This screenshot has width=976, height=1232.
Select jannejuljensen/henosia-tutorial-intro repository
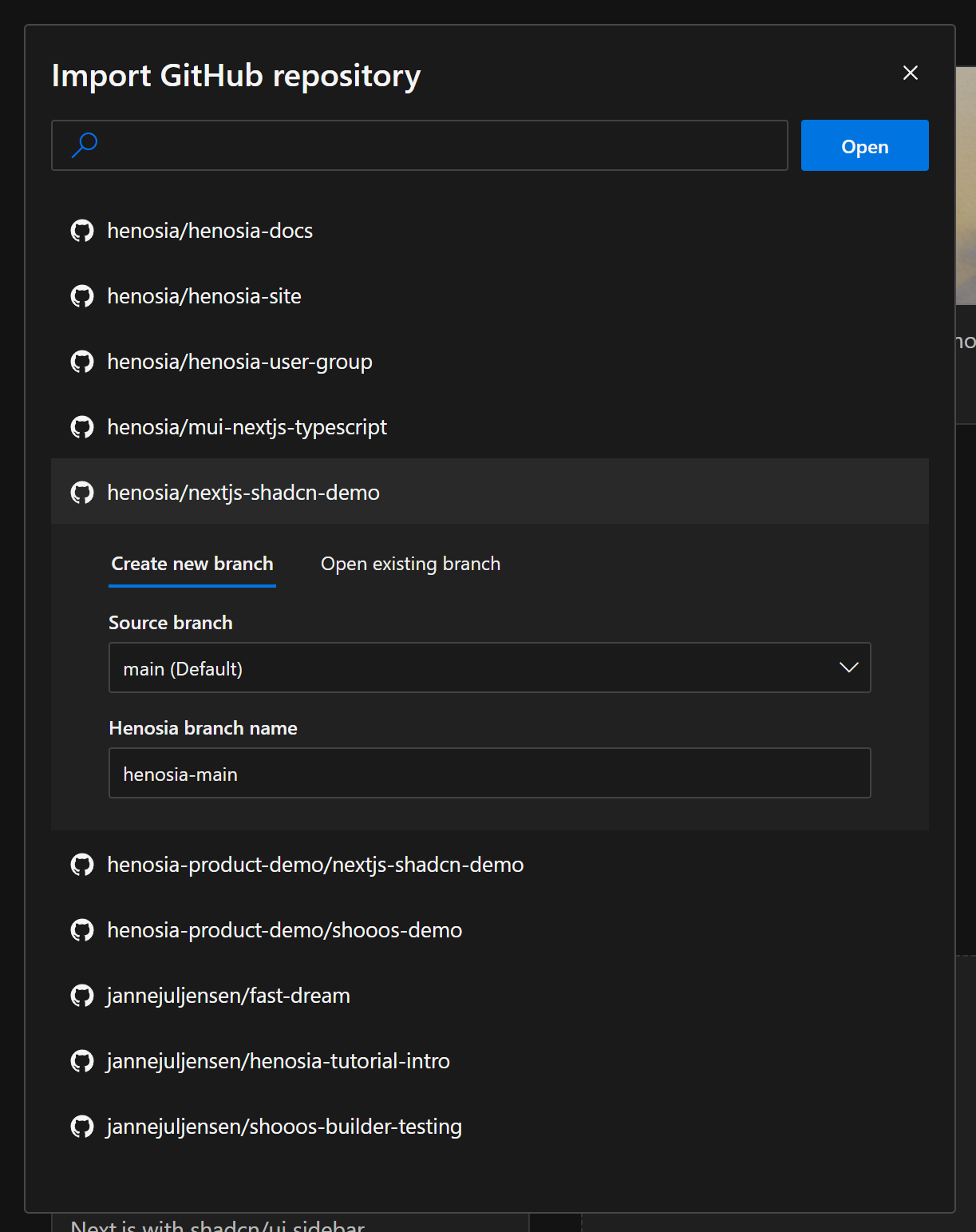pos(490,1061)
